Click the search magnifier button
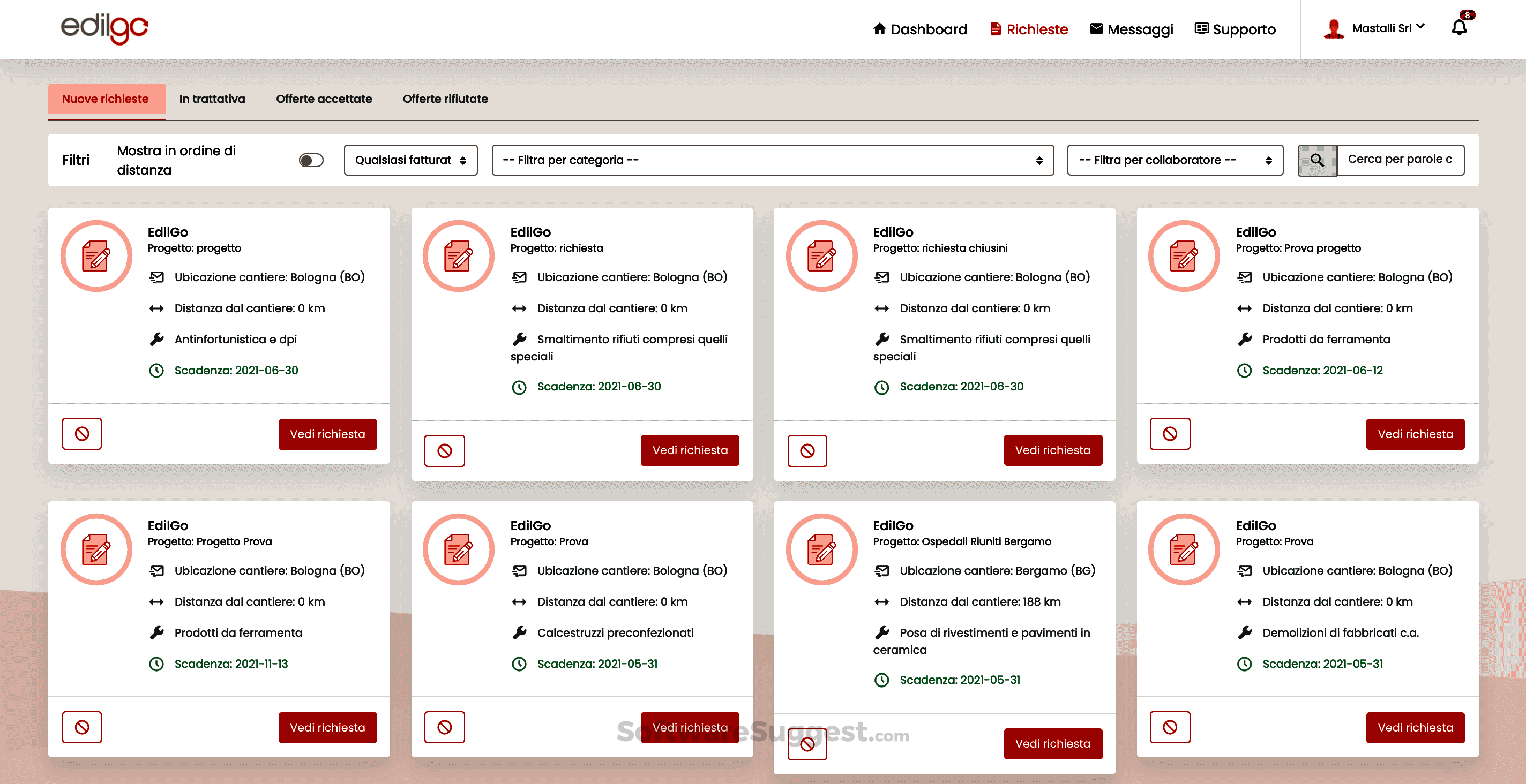 coord(1317,160)
